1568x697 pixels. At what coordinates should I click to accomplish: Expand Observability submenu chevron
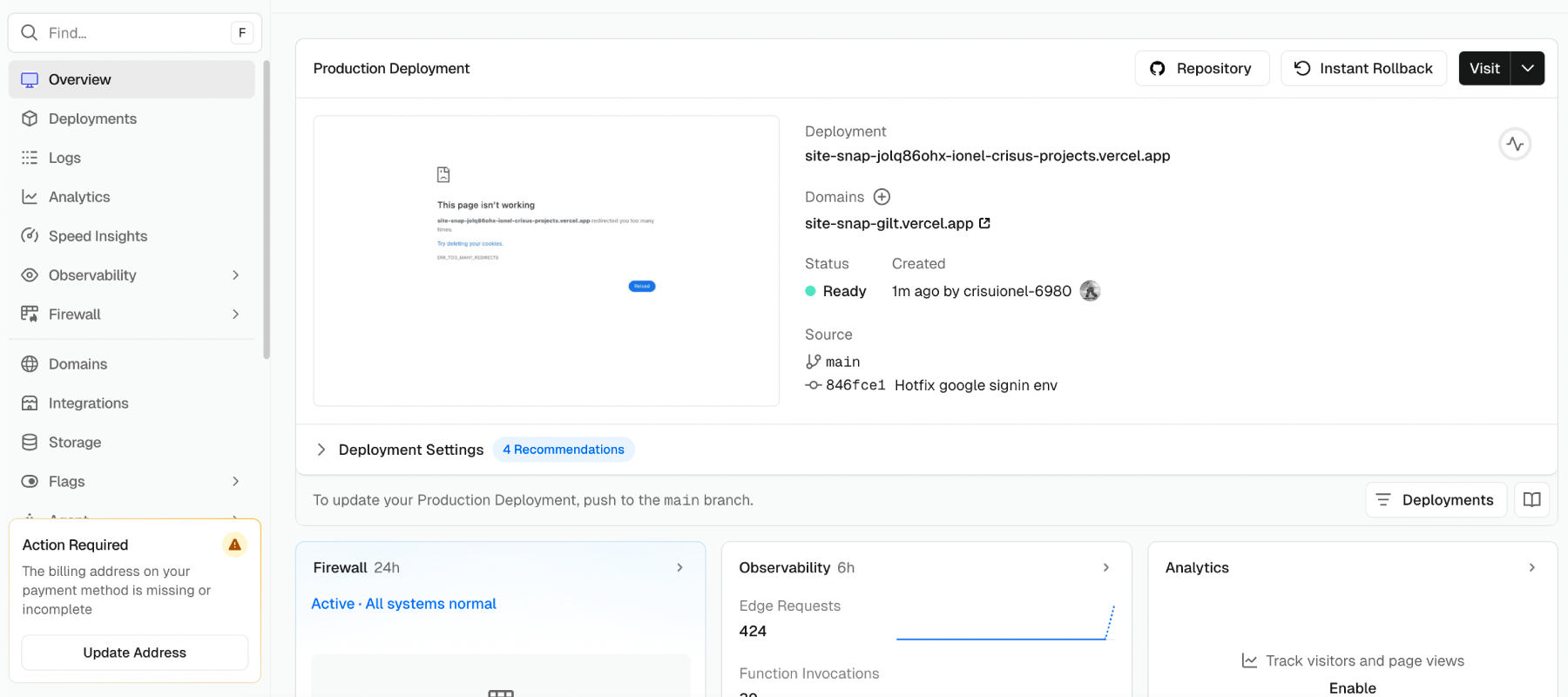click(235, 275)
